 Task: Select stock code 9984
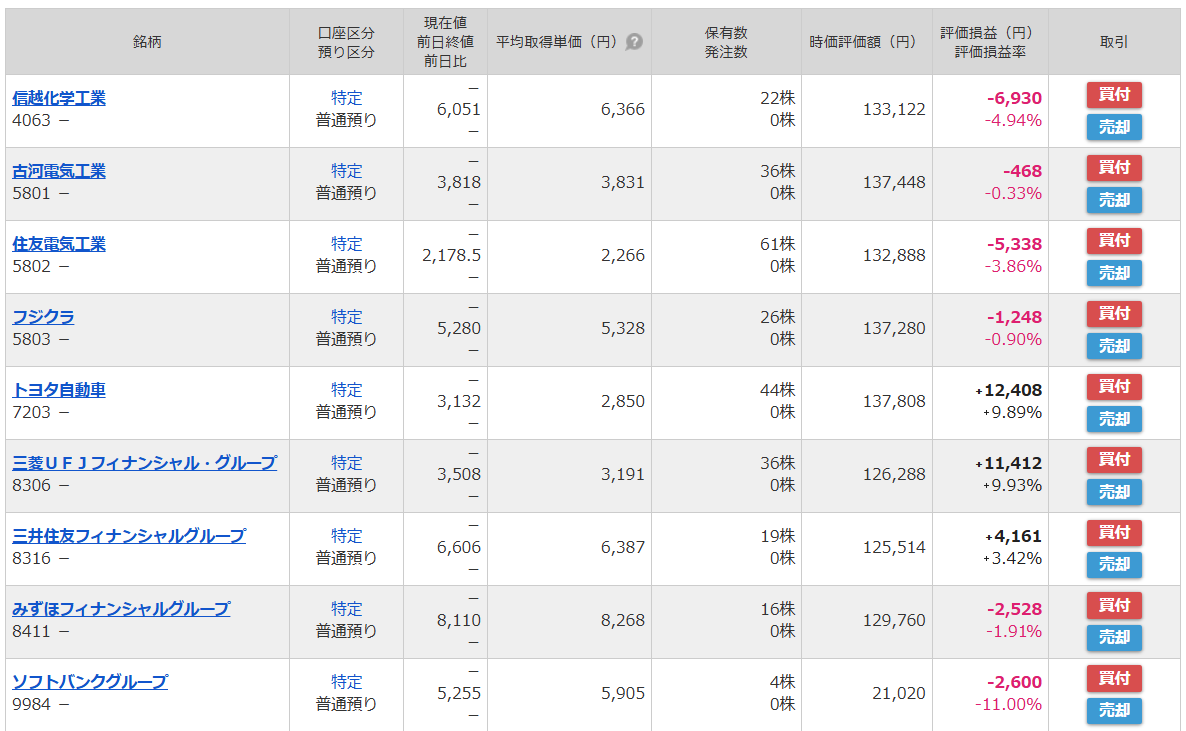[32, 705]
